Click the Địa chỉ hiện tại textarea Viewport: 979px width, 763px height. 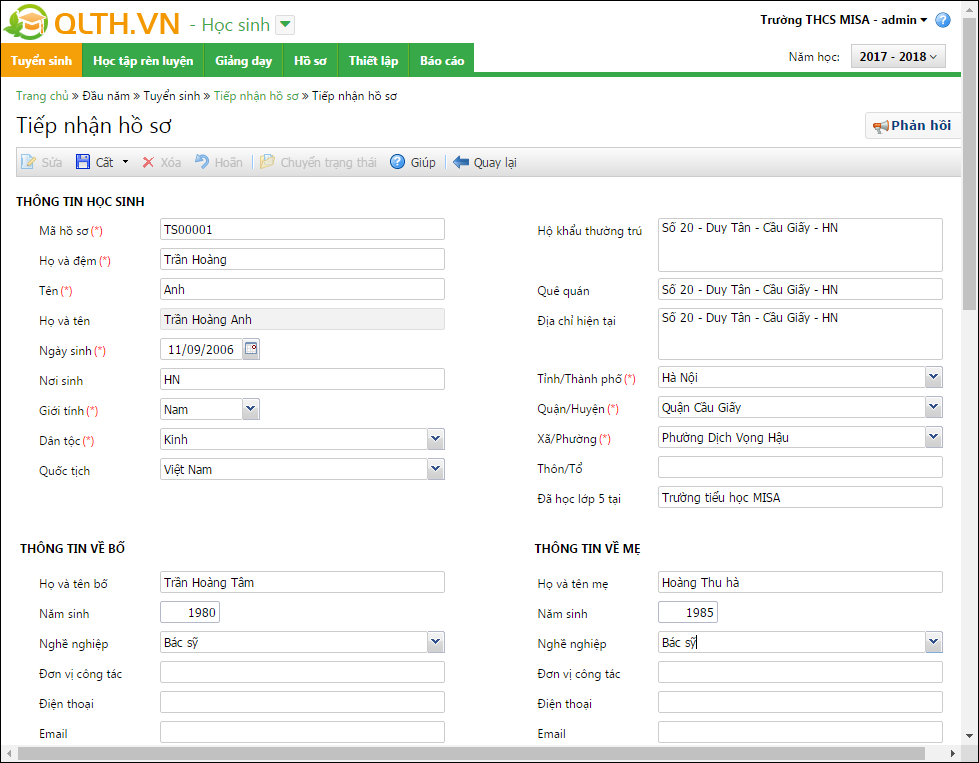click(x=800, y=334)
